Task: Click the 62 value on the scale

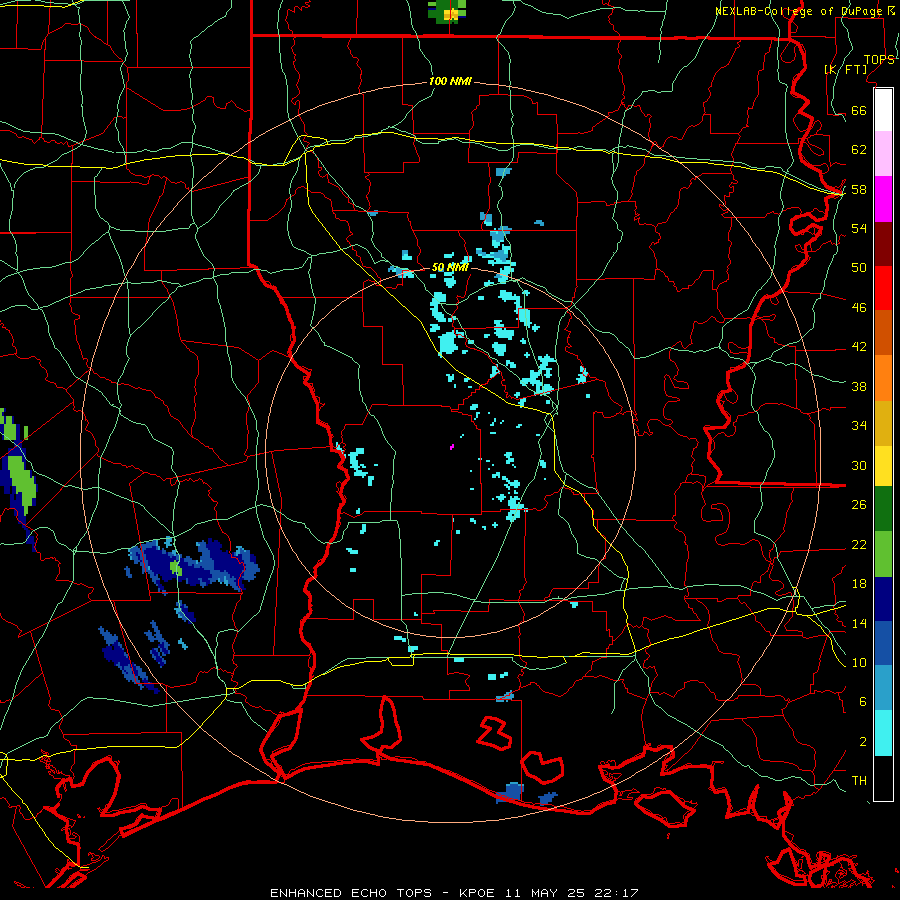Action: click(x=859, y=150)
